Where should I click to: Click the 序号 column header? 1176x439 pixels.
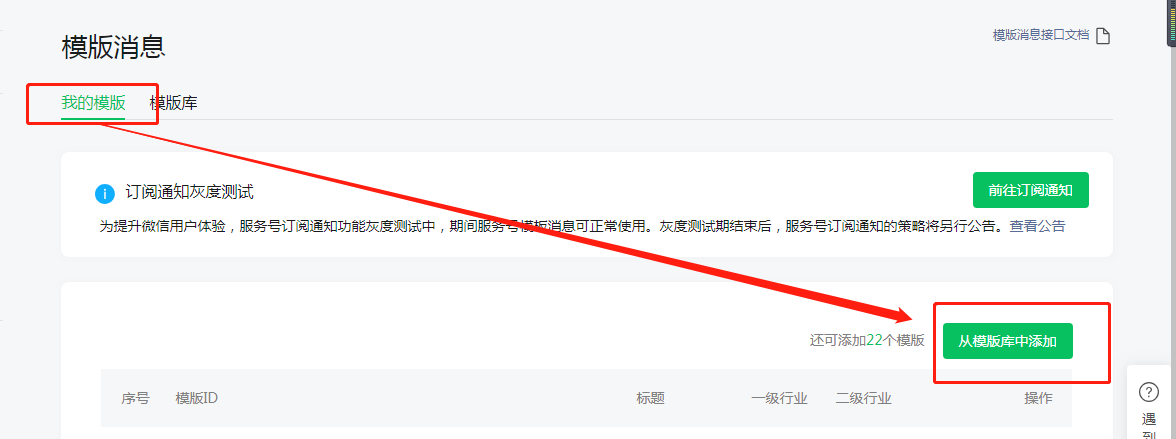(x=135, y=398)
